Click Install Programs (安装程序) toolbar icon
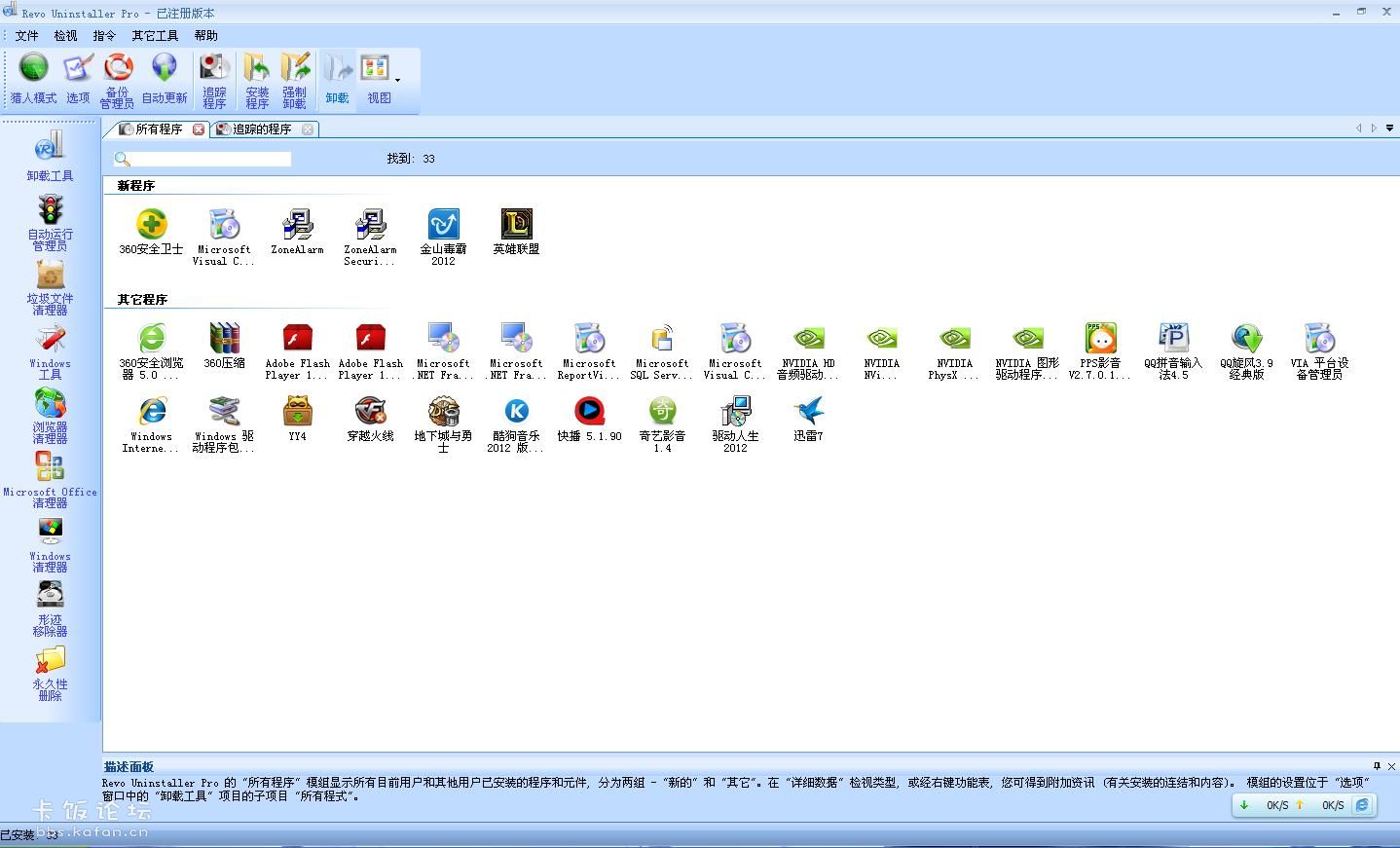 pyautogui.click(x=257, y=81)
